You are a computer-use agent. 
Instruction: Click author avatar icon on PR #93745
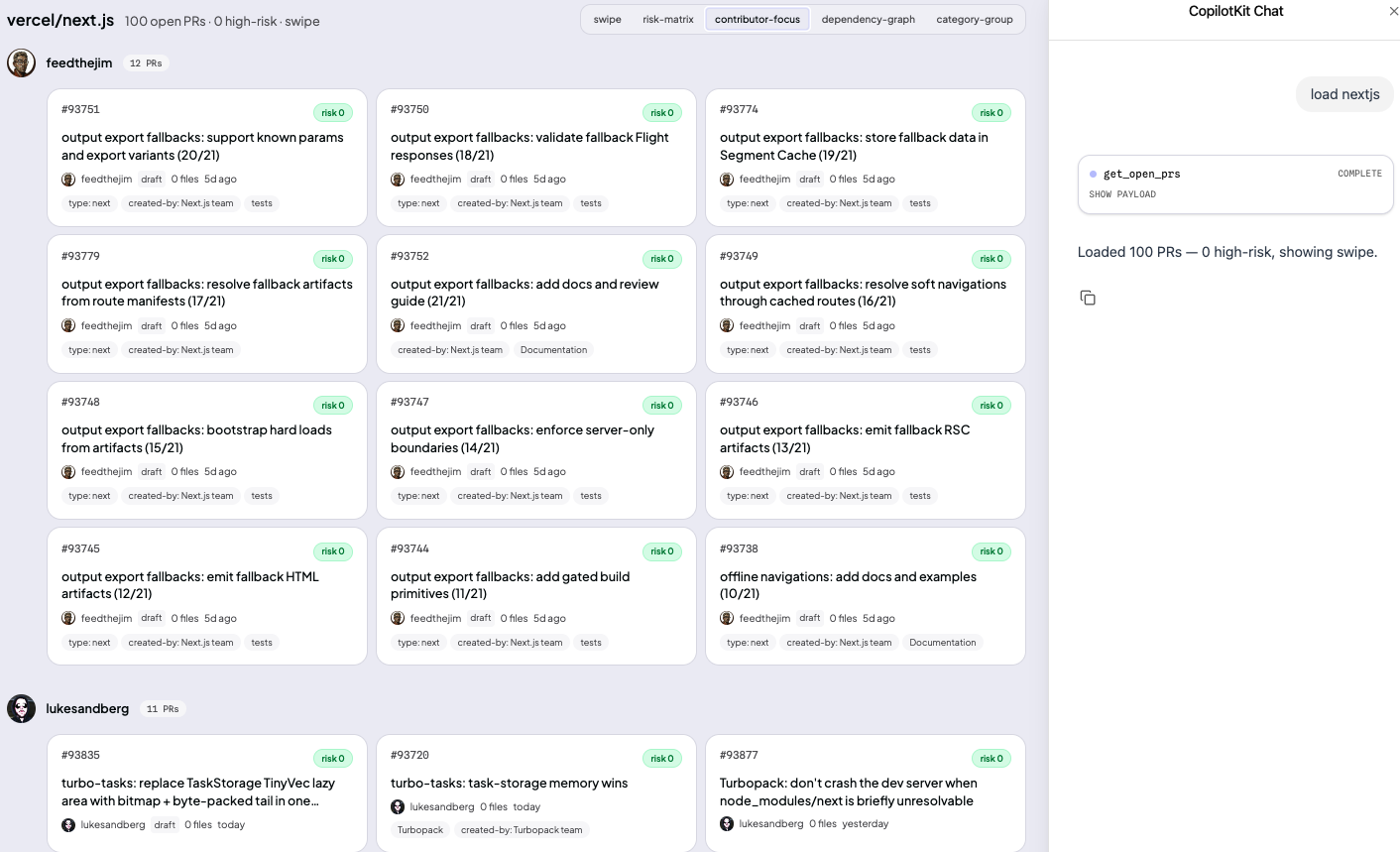(68, 618)
